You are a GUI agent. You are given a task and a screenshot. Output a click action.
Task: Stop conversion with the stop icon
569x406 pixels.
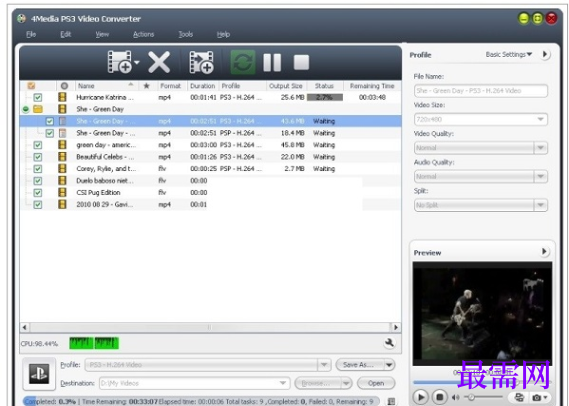click(301, 62)
